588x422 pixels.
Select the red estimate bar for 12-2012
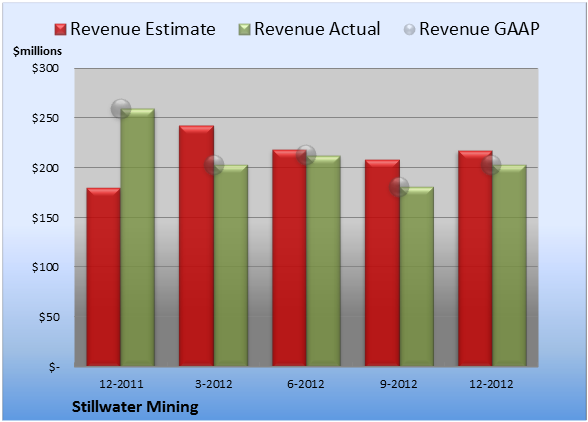click(475, 258)
